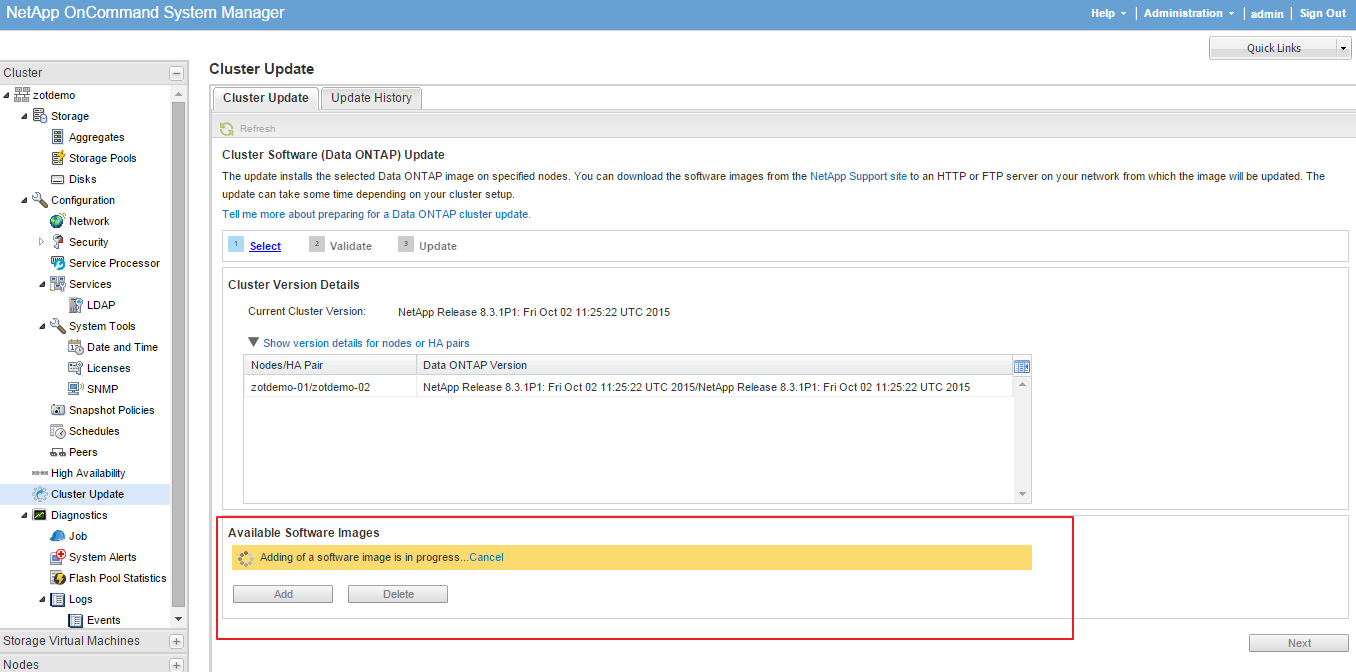1356x672 pixels.
Task: Collapse version details for nodes or HA pairs
Action: click(254, 342)
